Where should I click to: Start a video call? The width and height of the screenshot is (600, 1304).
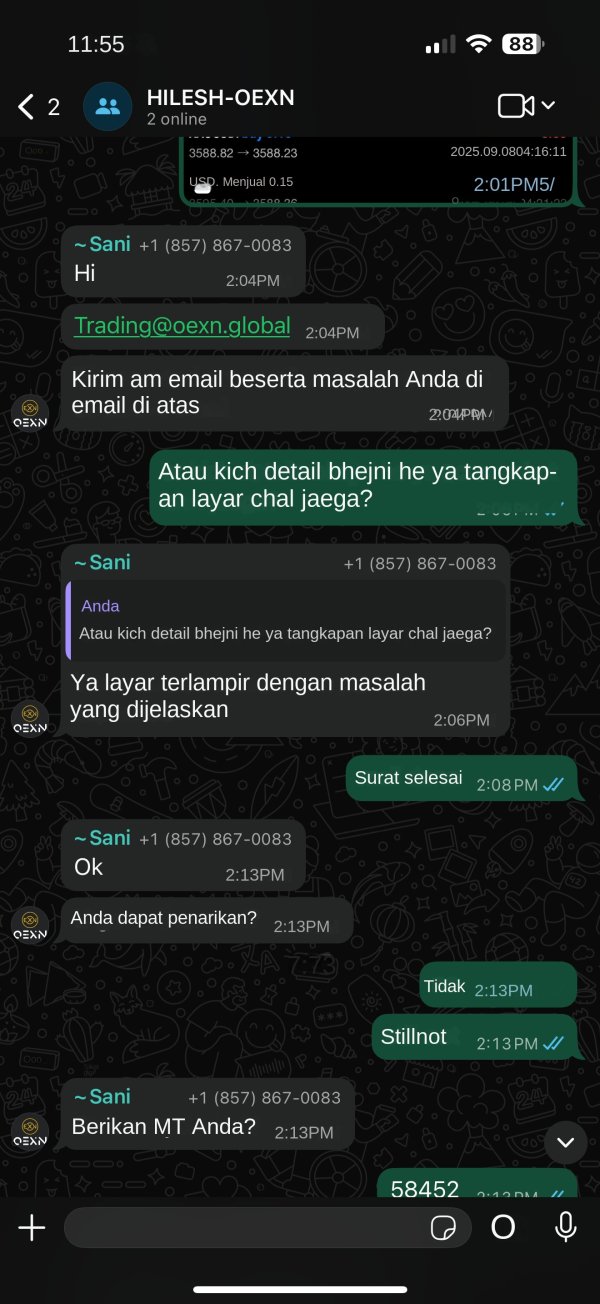(x=516, y=106)
